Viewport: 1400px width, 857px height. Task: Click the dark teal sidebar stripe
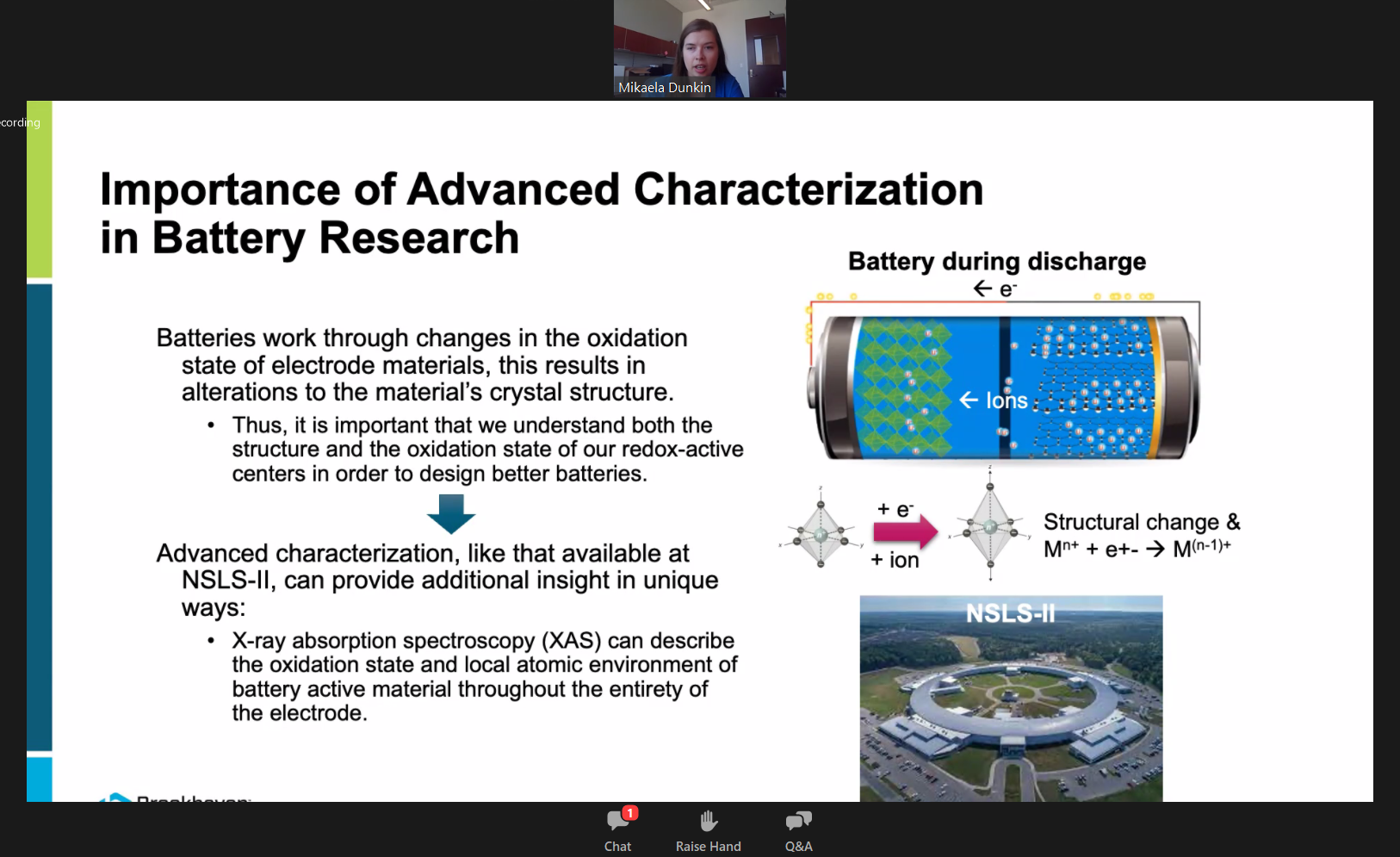tap(40, 517)
